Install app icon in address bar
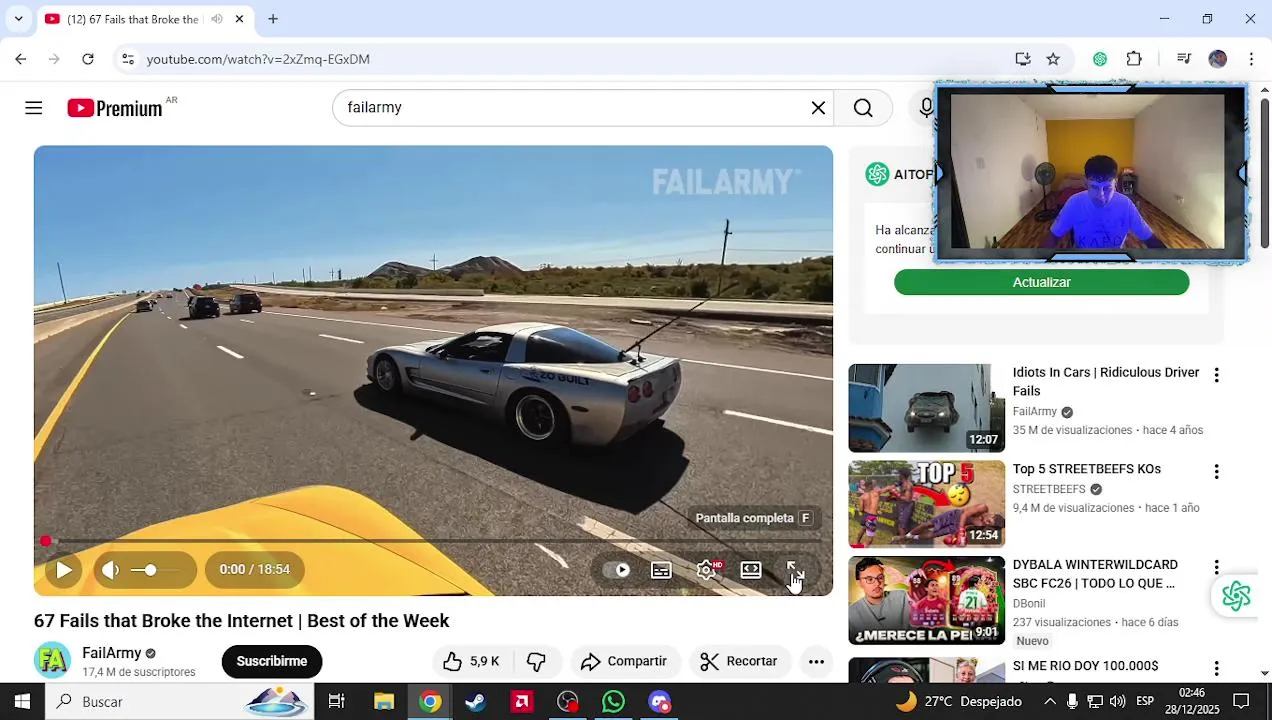The image size is (1272, 720). coord(1022,59)
